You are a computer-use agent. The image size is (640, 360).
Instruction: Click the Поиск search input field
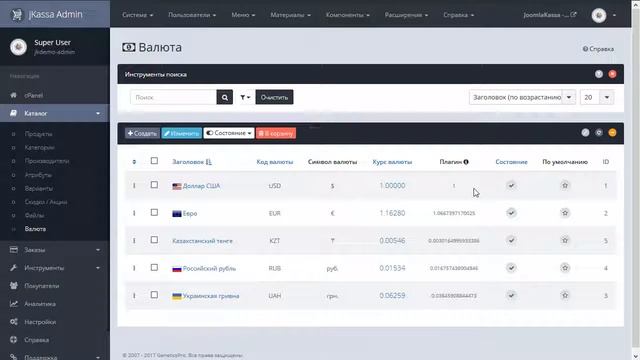(x=173, y=97)
